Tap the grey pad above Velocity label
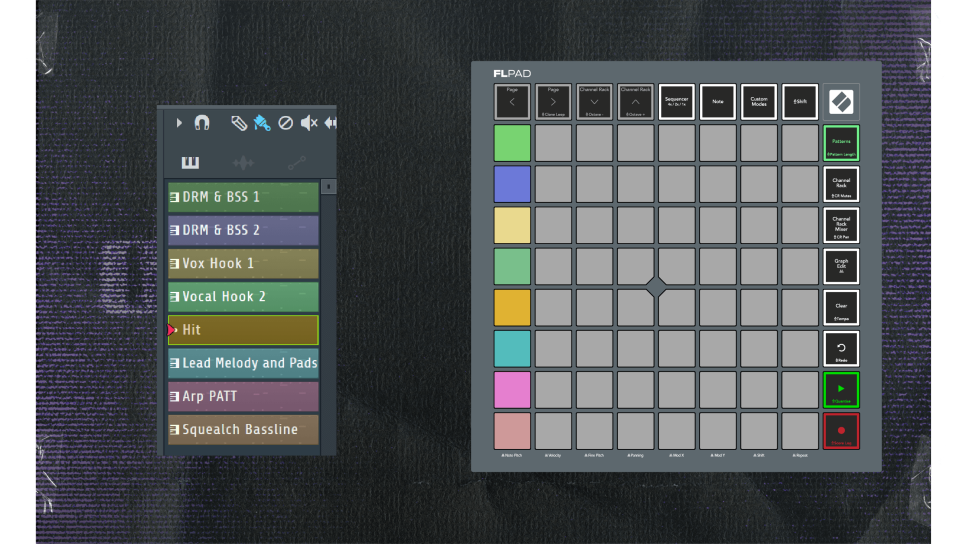This screenshot has height=544, width=966. (553, 431)
